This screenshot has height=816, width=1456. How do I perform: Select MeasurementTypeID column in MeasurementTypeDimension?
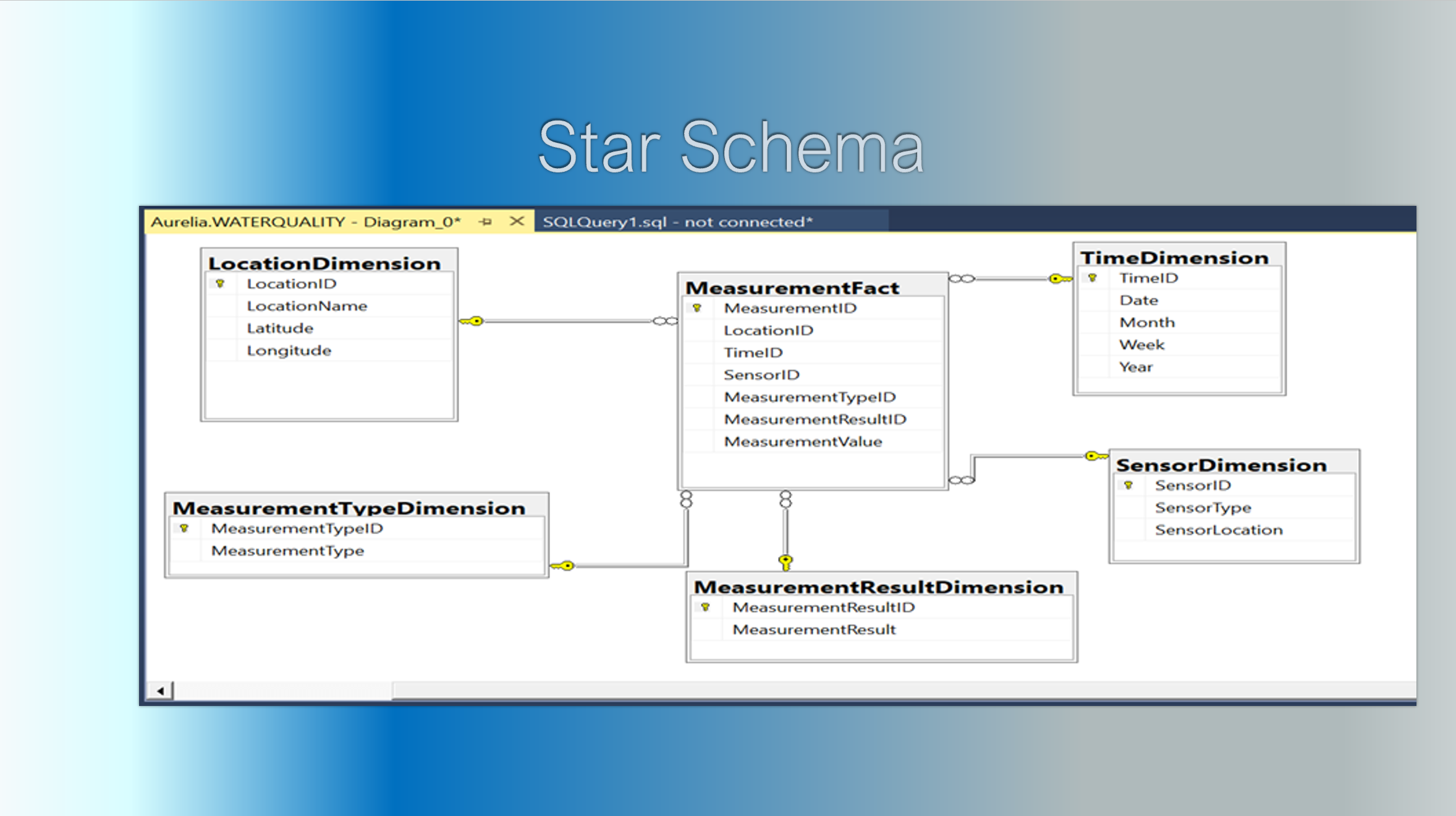click(x=357, y=529)
